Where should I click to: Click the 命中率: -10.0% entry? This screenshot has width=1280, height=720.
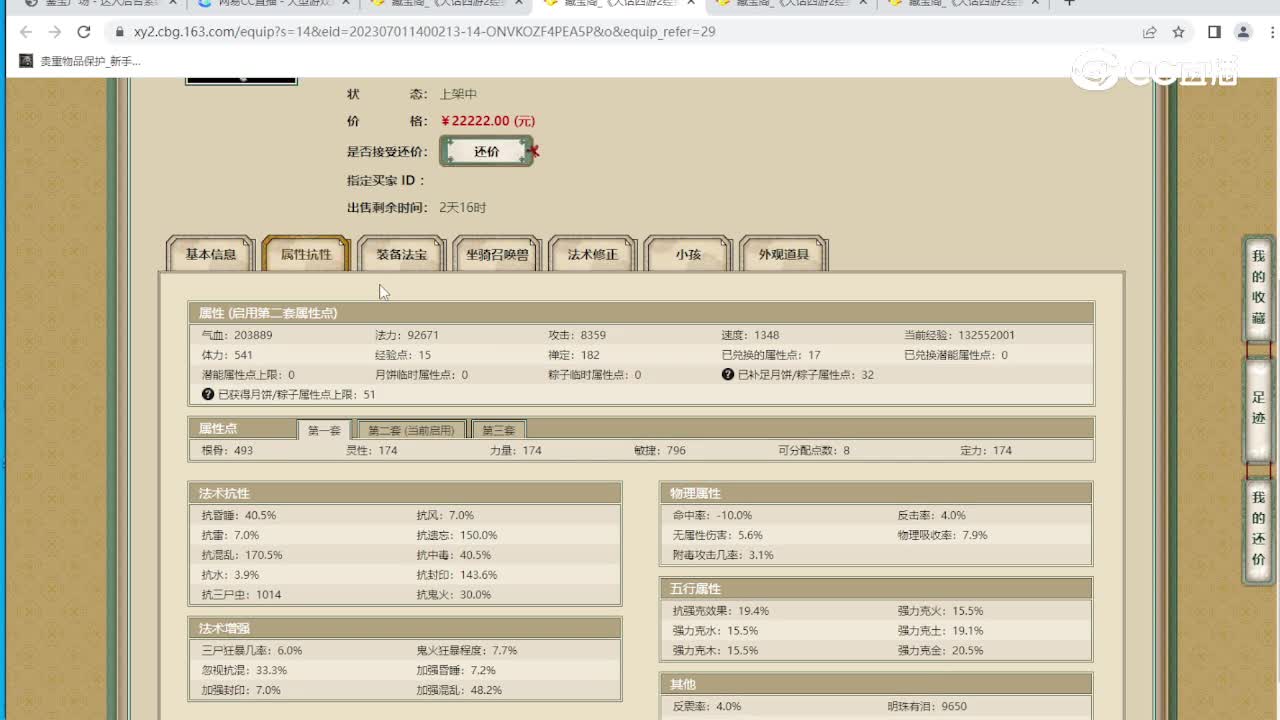pos(712,515)
